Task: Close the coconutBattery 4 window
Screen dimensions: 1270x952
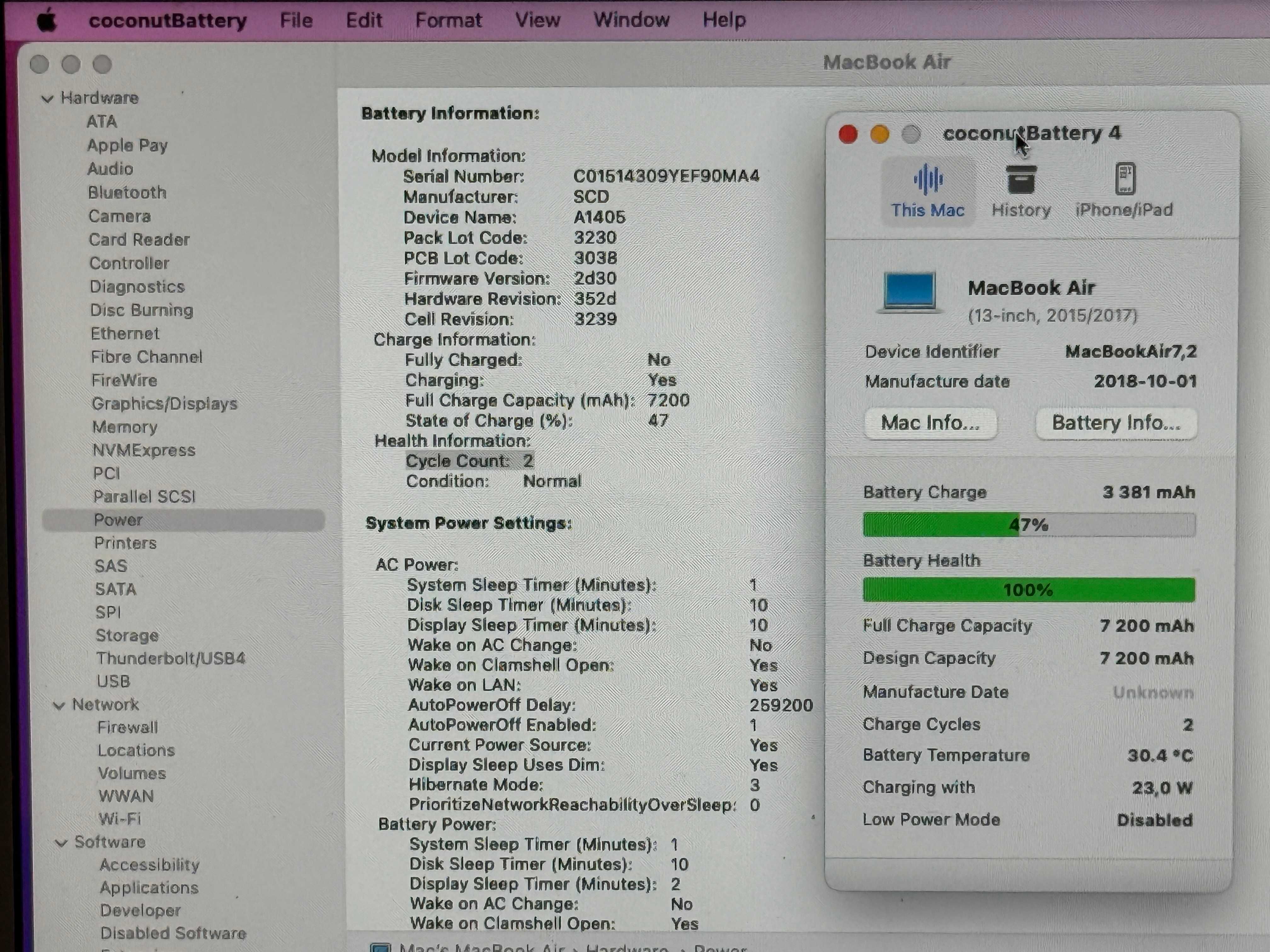Action: coord(848,134)
